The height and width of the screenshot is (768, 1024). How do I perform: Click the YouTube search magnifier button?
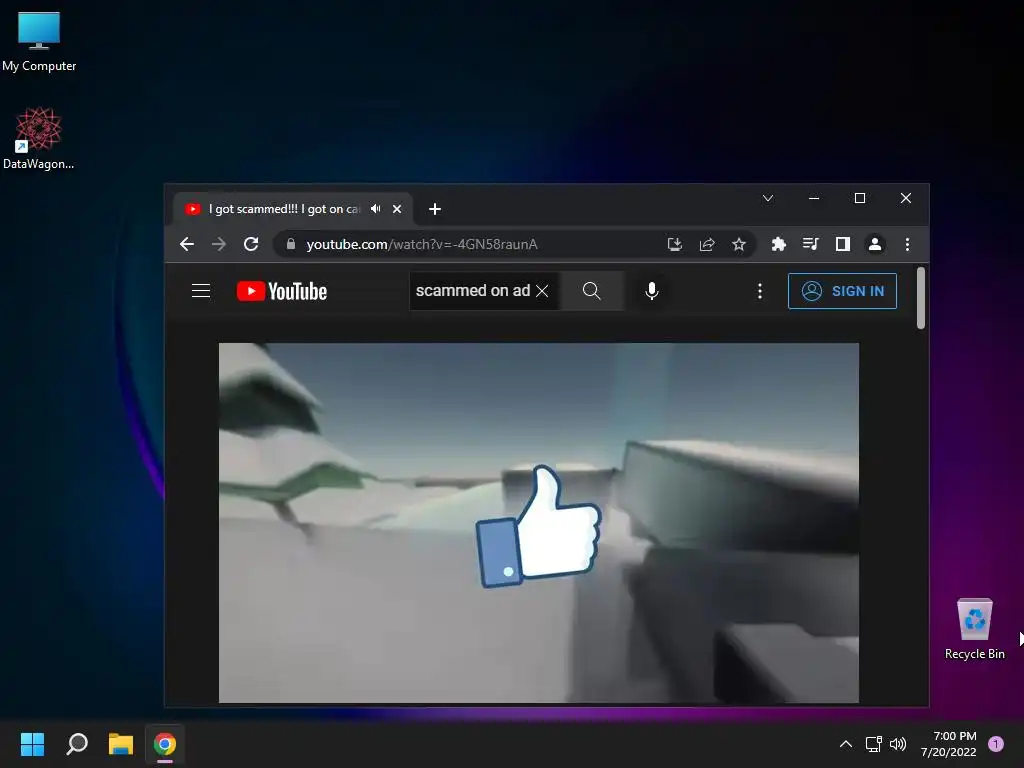(592, 291)
